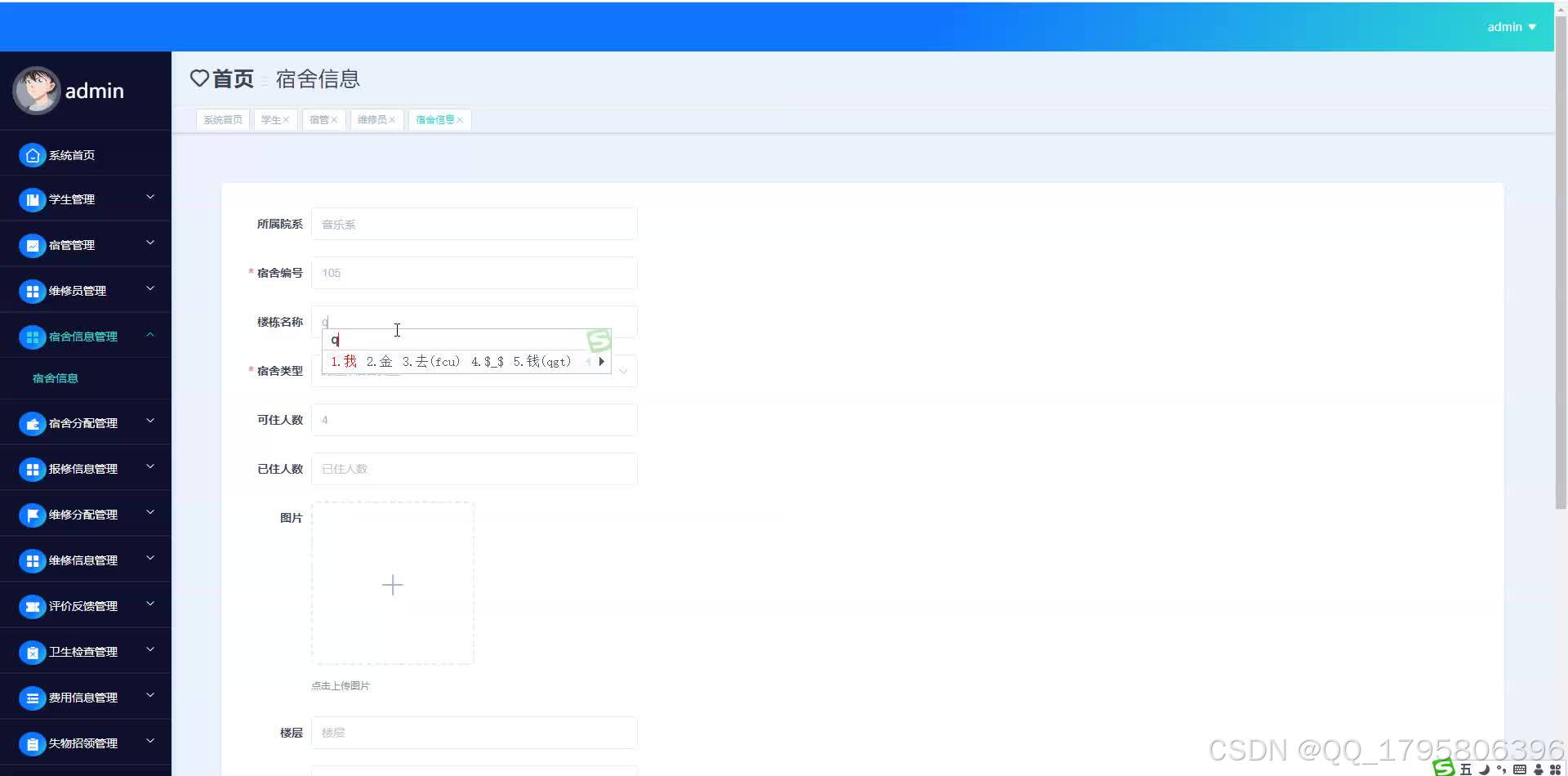Screen dimensions: 1568x776
Task: Expand the 评价反馈管理 menu chevron
Action: tap(150, 604)
